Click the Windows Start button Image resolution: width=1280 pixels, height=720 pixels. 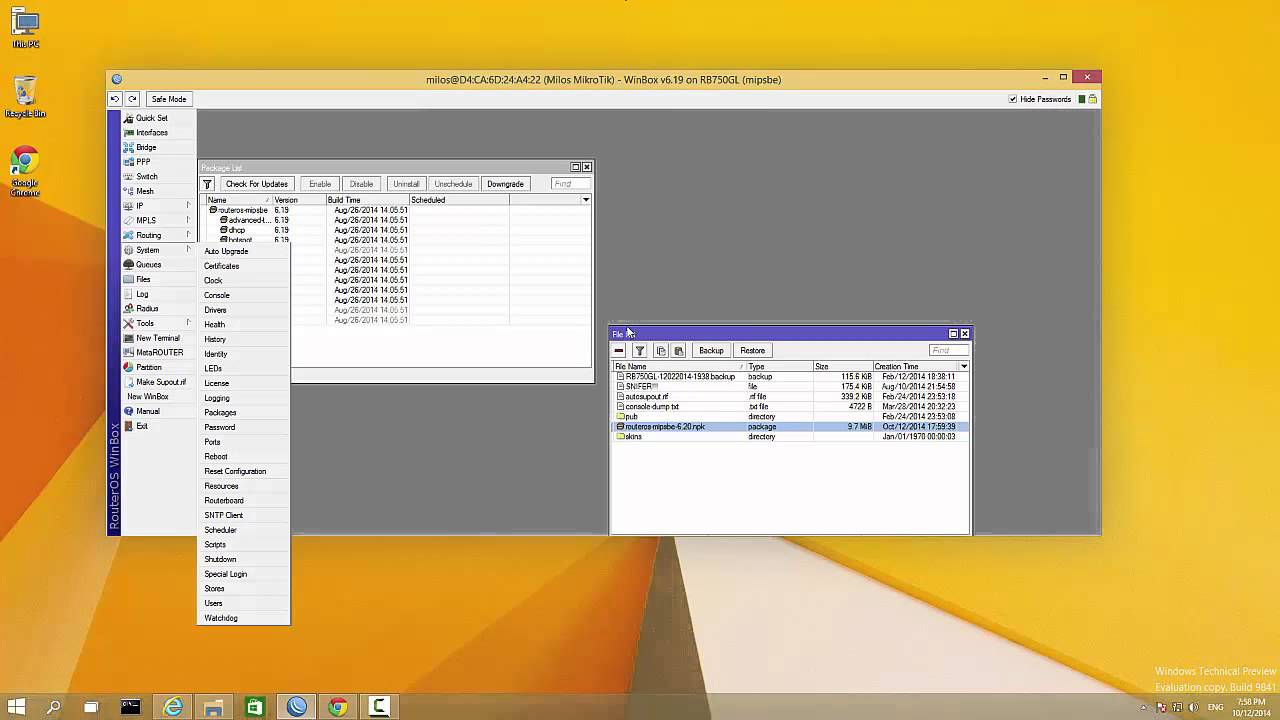pyautogui.click(x=15, y=707)
